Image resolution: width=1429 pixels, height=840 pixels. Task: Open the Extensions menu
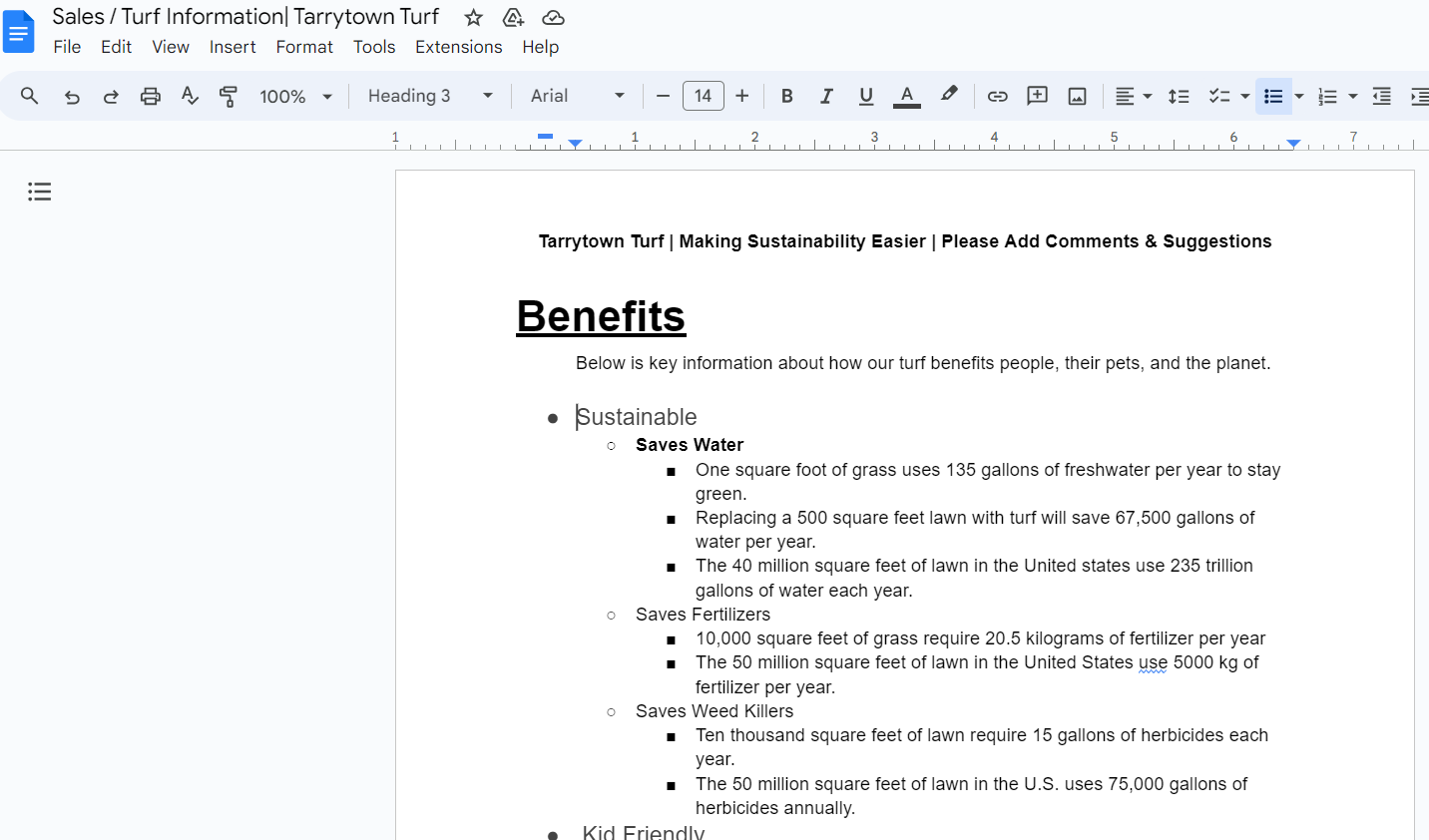[459, 47]
